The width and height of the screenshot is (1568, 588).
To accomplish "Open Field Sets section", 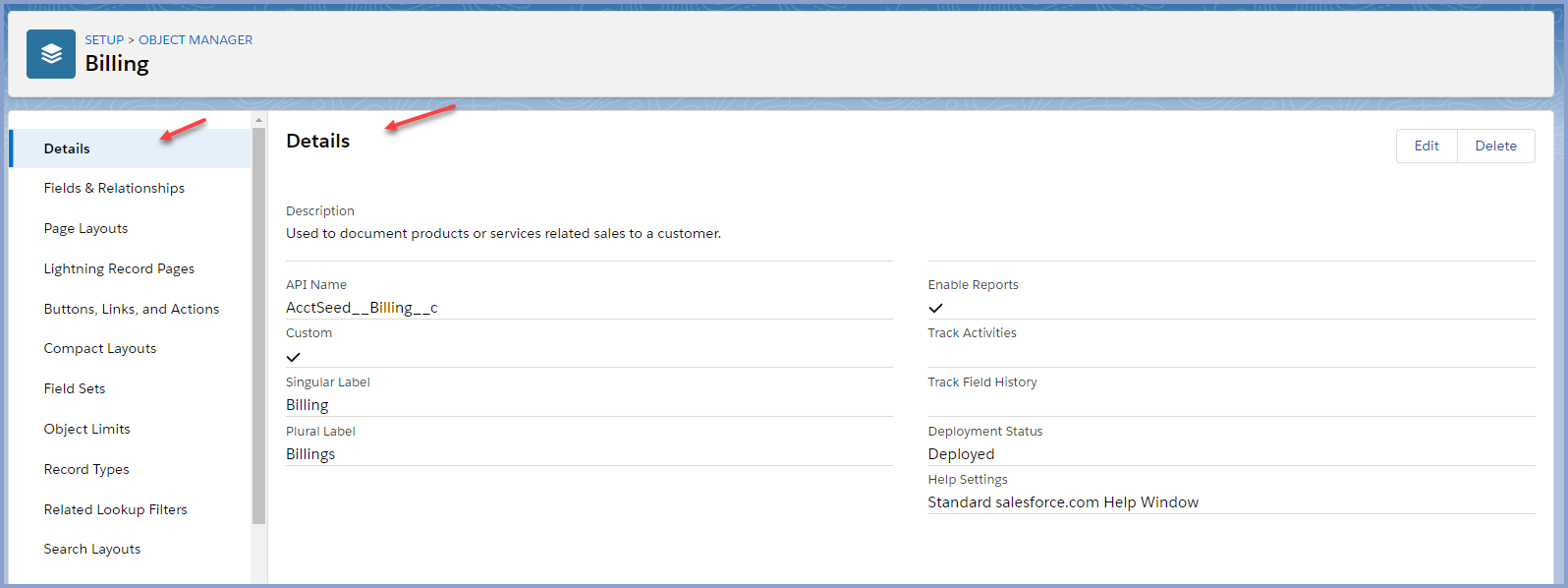I will click(75, 388).
